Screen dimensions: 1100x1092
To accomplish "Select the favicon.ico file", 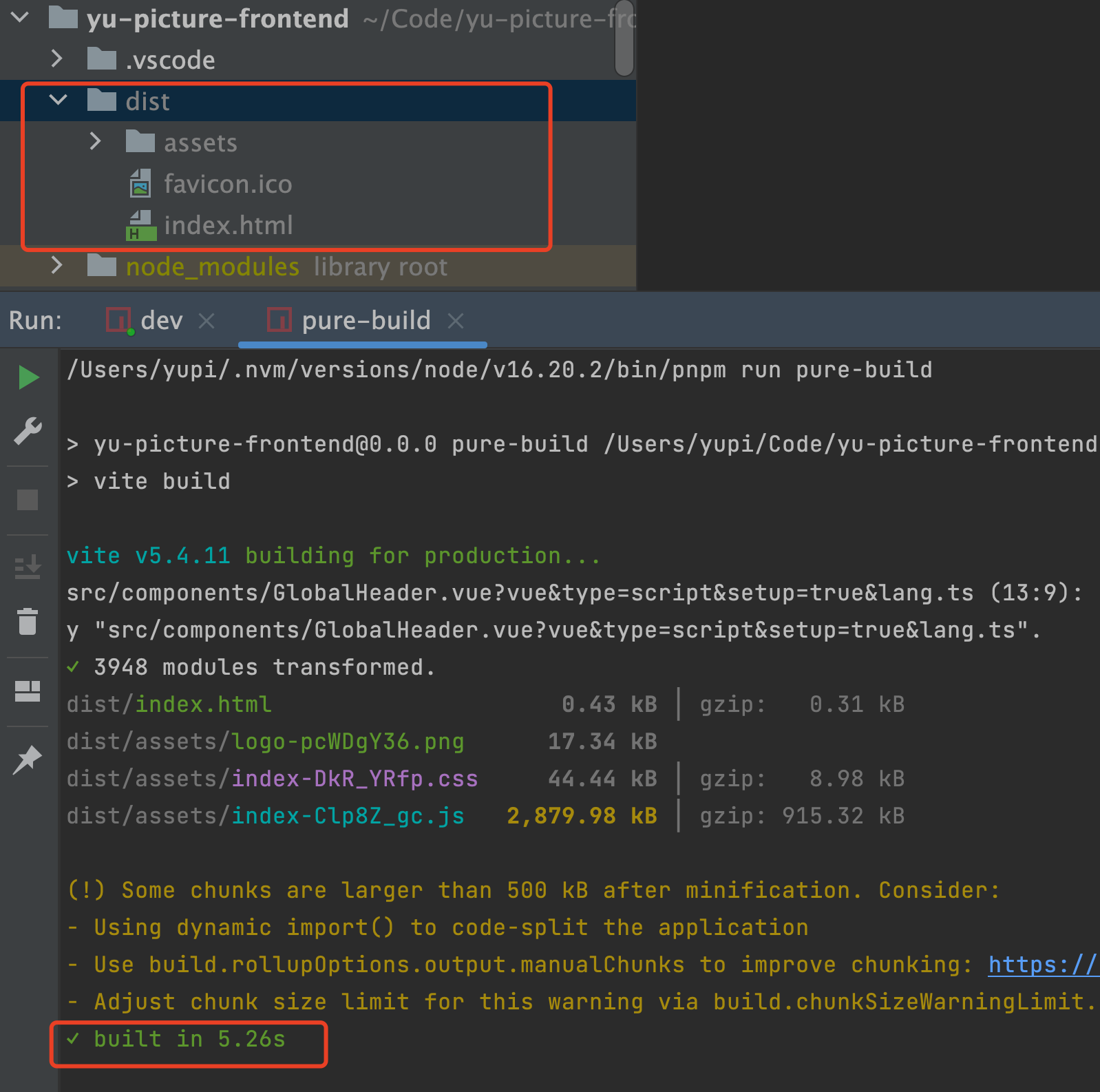I will click(227, 185).
